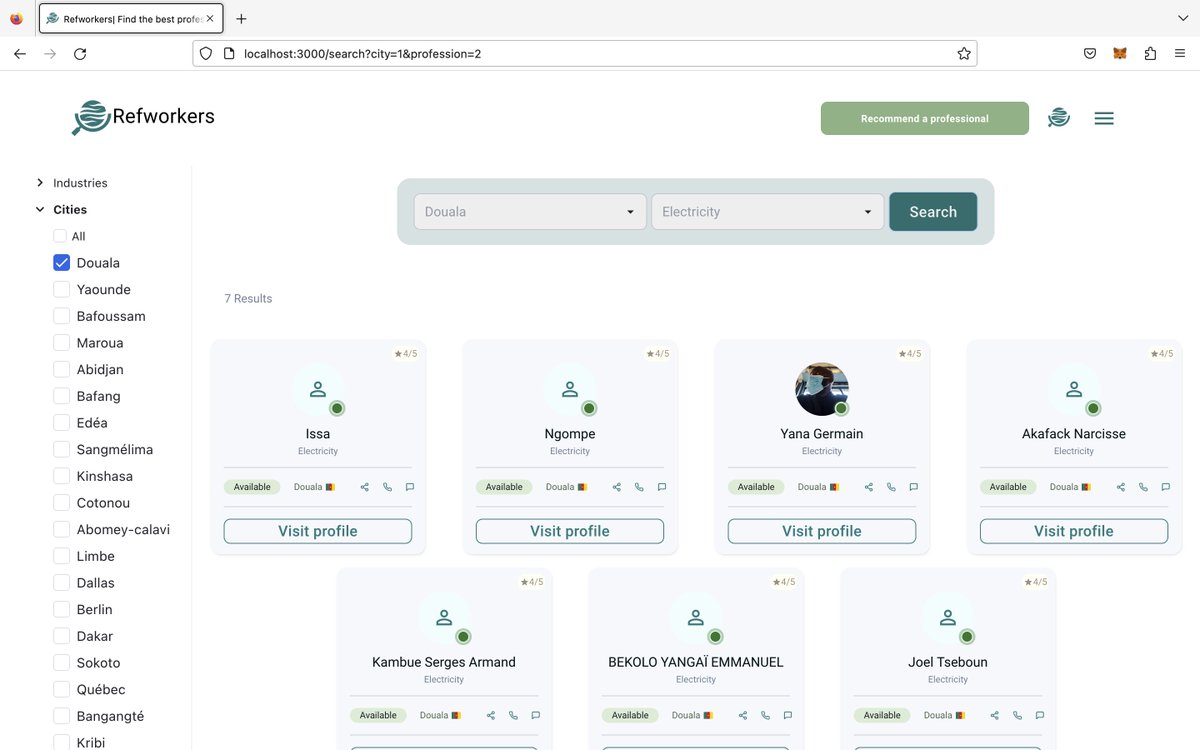Check the Yaounde city checkbox

tap(61, 290)
